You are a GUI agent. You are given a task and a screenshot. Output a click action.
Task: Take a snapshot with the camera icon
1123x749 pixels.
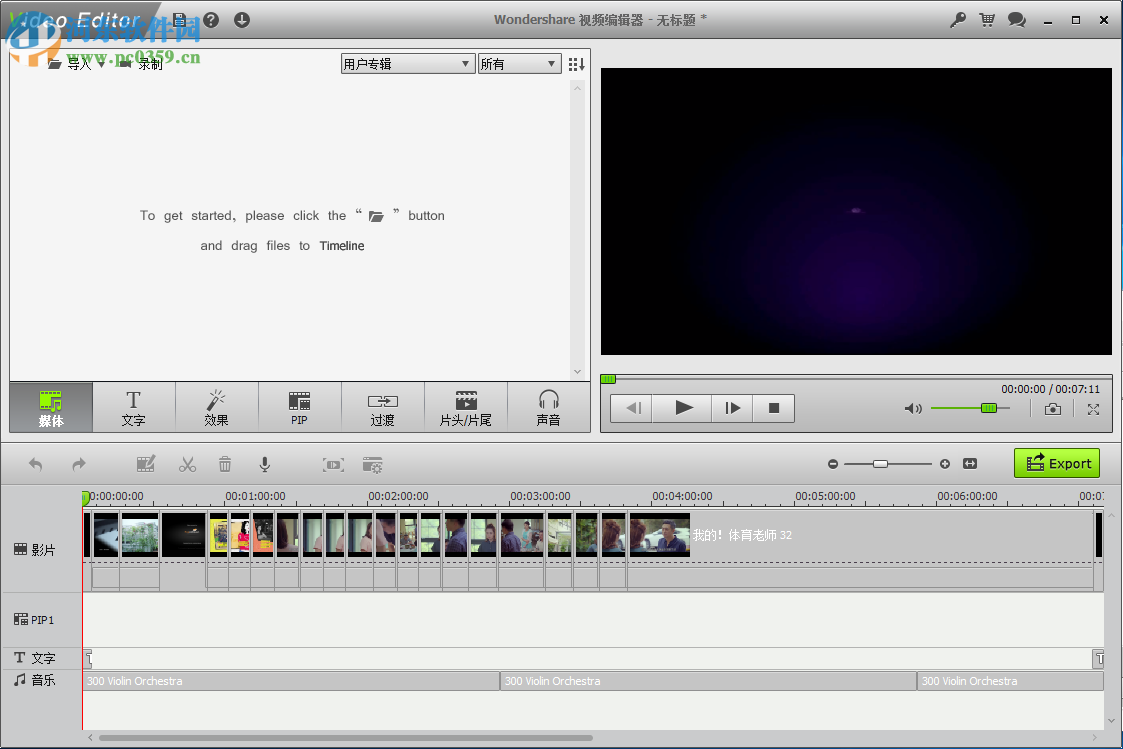tap(1052, 408)
